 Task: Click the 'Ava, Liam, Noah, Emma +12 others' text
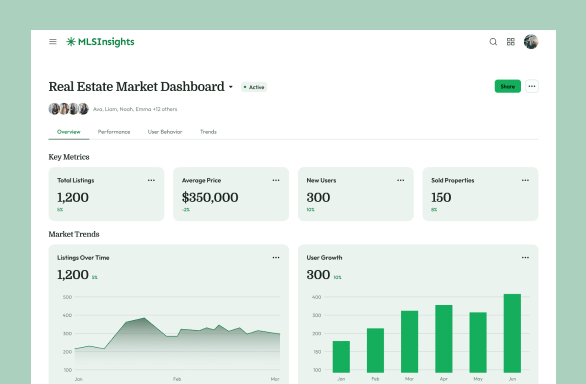pyautogui.click(x=135, y=109)
